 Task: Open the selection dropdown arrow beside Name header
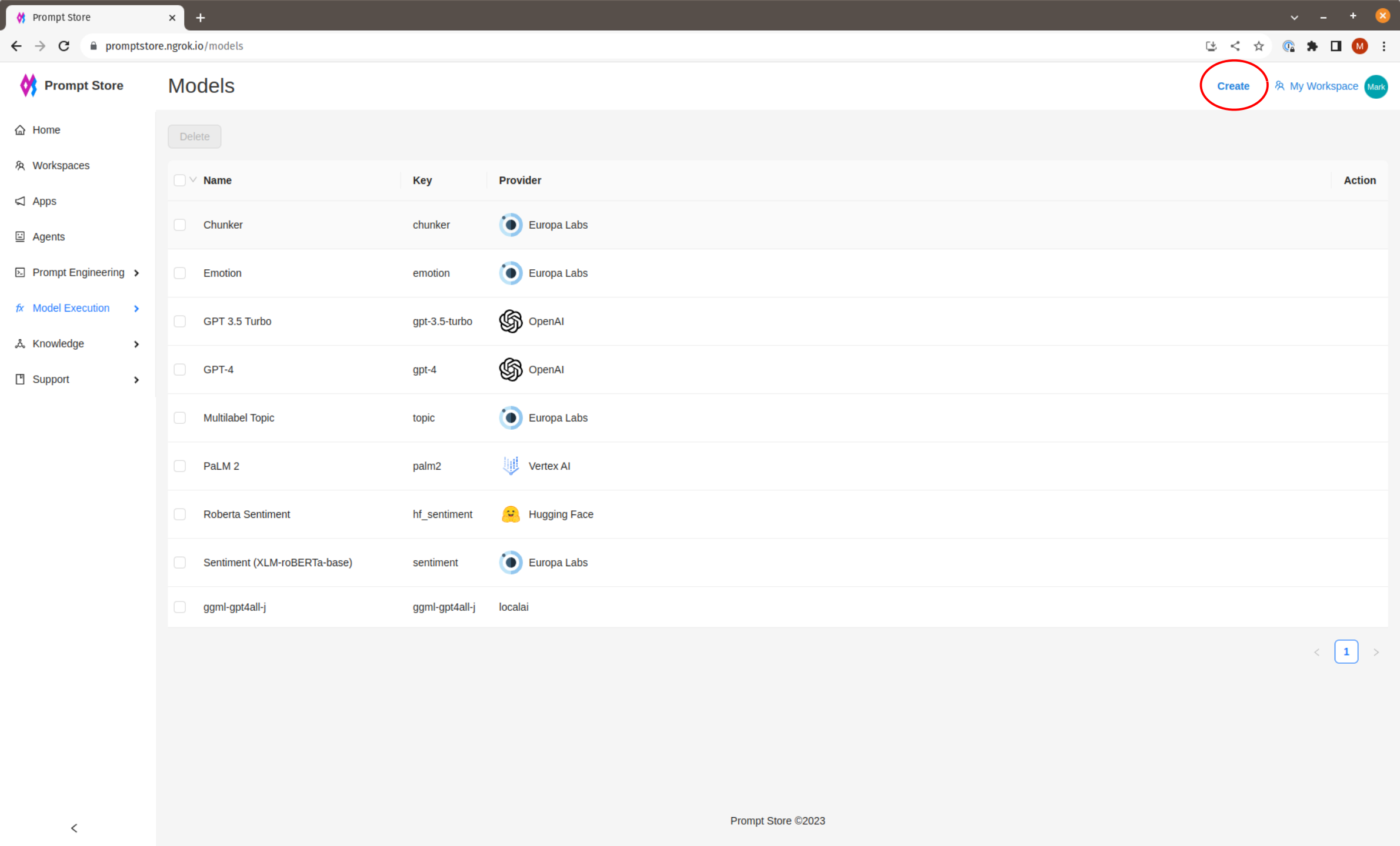[x=193, y=180]
